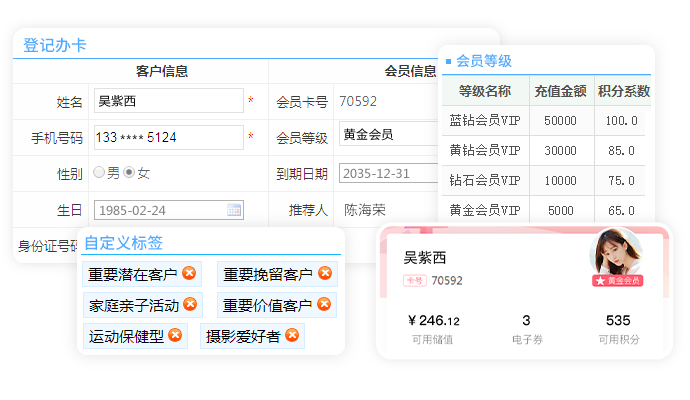The image size is (690, 400).
Task: Open the birthday calendar picker icon
Action: click(x=234, y=210)
